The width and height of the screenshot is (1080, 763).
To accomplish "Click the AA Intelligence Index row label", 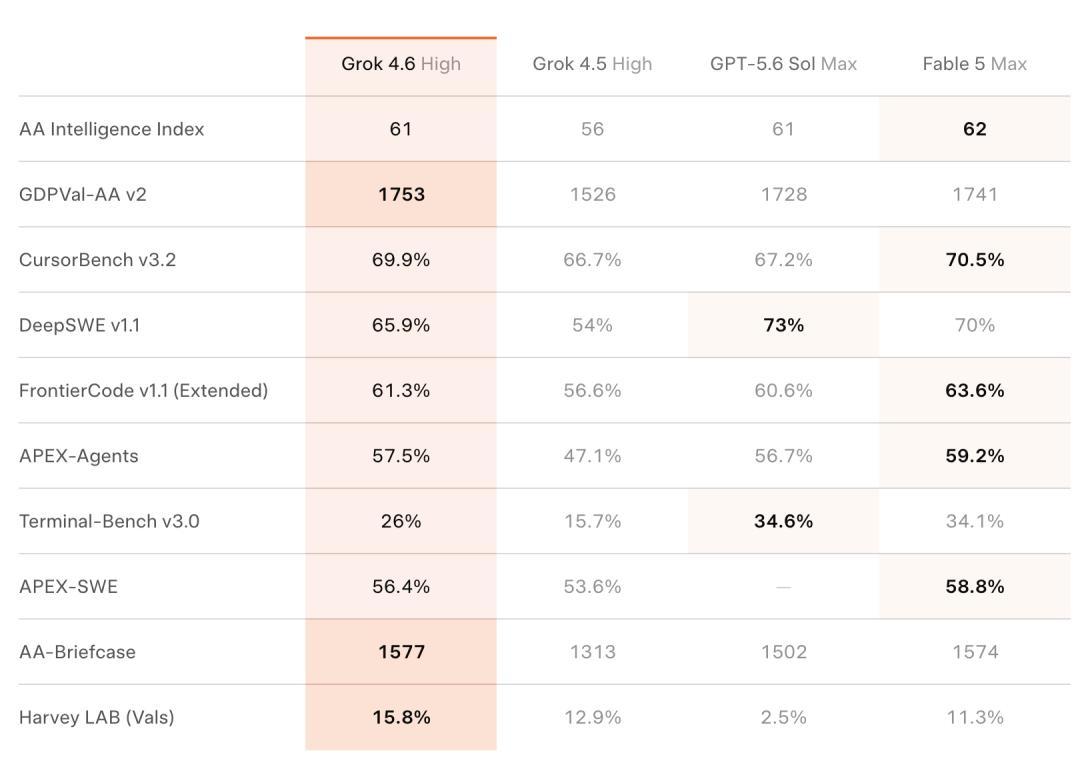I will [112, 129].
